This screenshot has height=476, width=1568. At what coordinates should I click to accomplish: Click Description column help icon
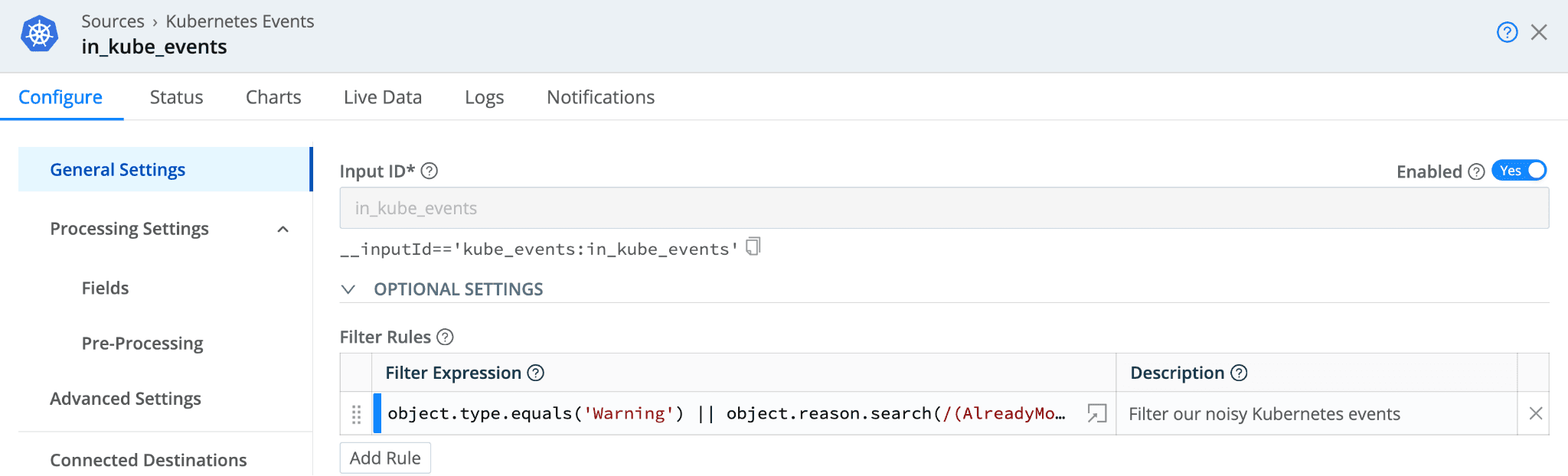pyautogui.click(x=1239, y=373)
